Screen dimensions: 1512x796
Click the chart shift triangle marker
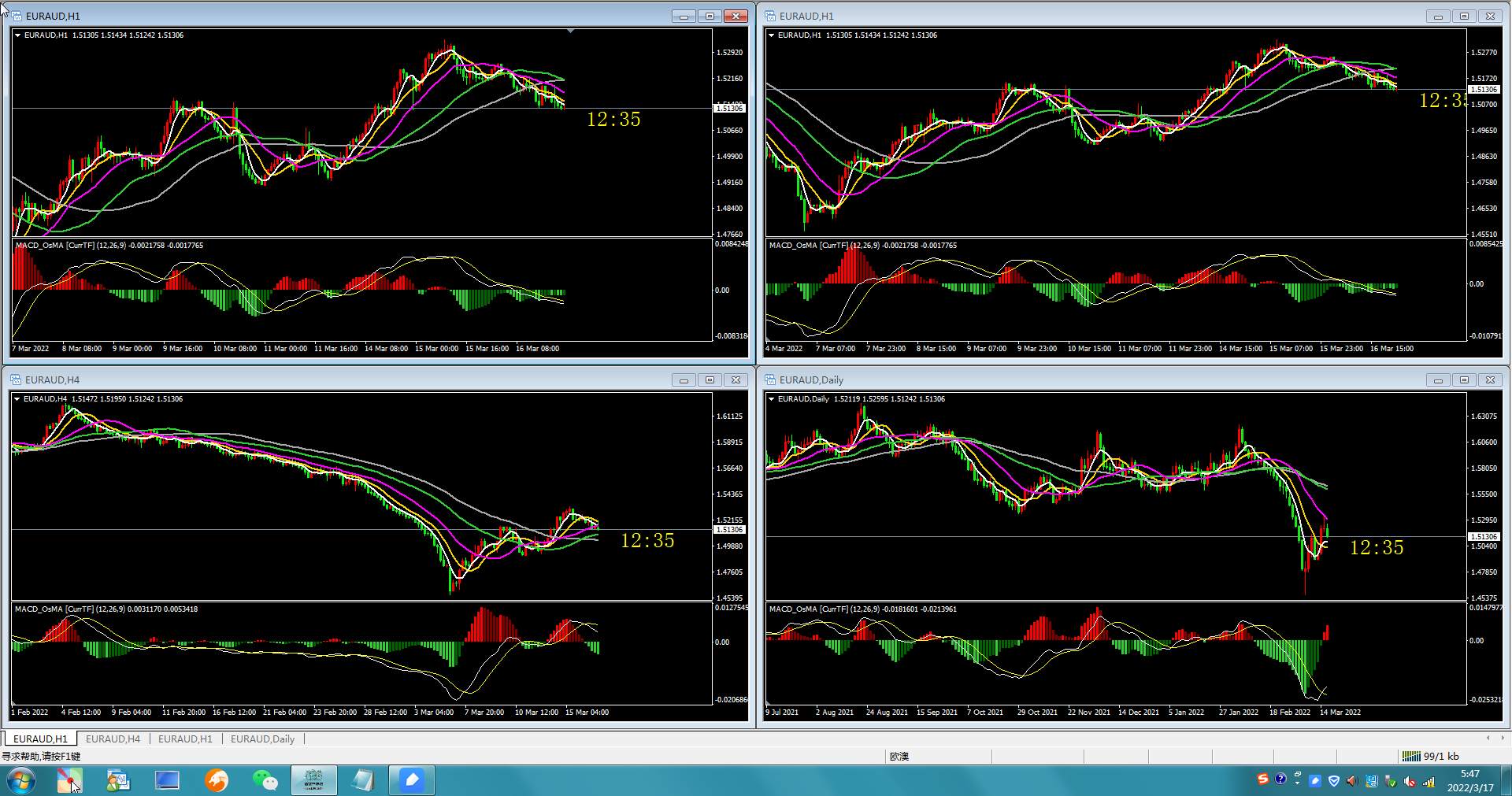[570, 31]
